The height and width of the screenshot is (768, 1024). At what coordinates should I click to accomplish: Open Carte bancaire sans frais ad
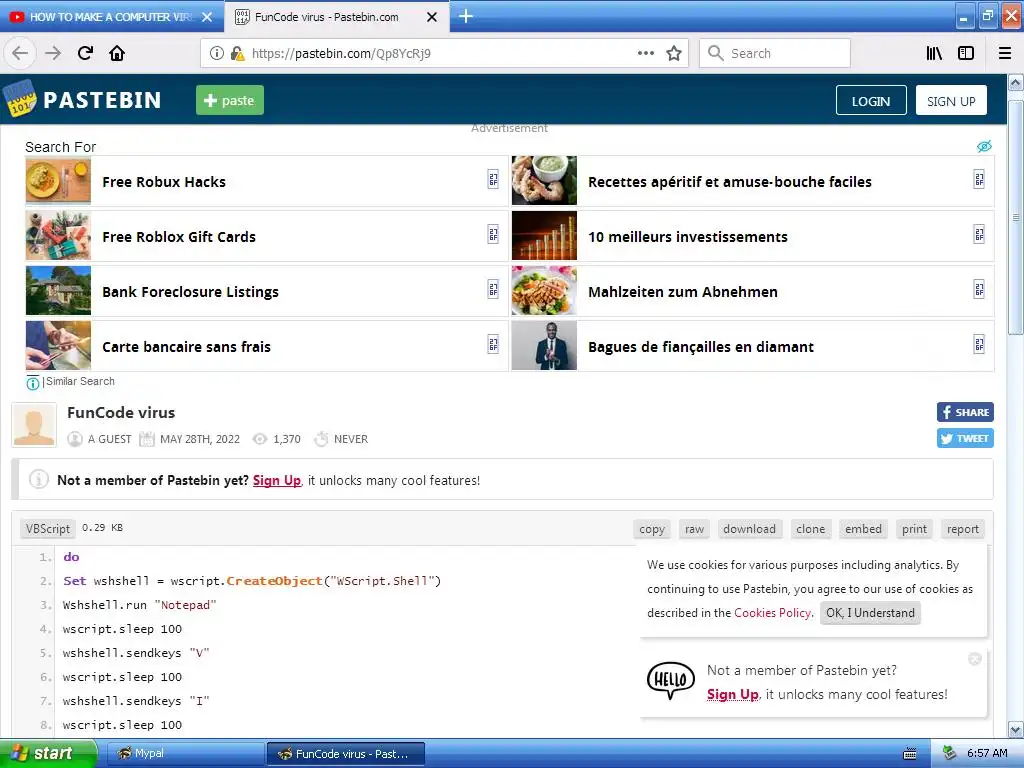click(266, 346)
